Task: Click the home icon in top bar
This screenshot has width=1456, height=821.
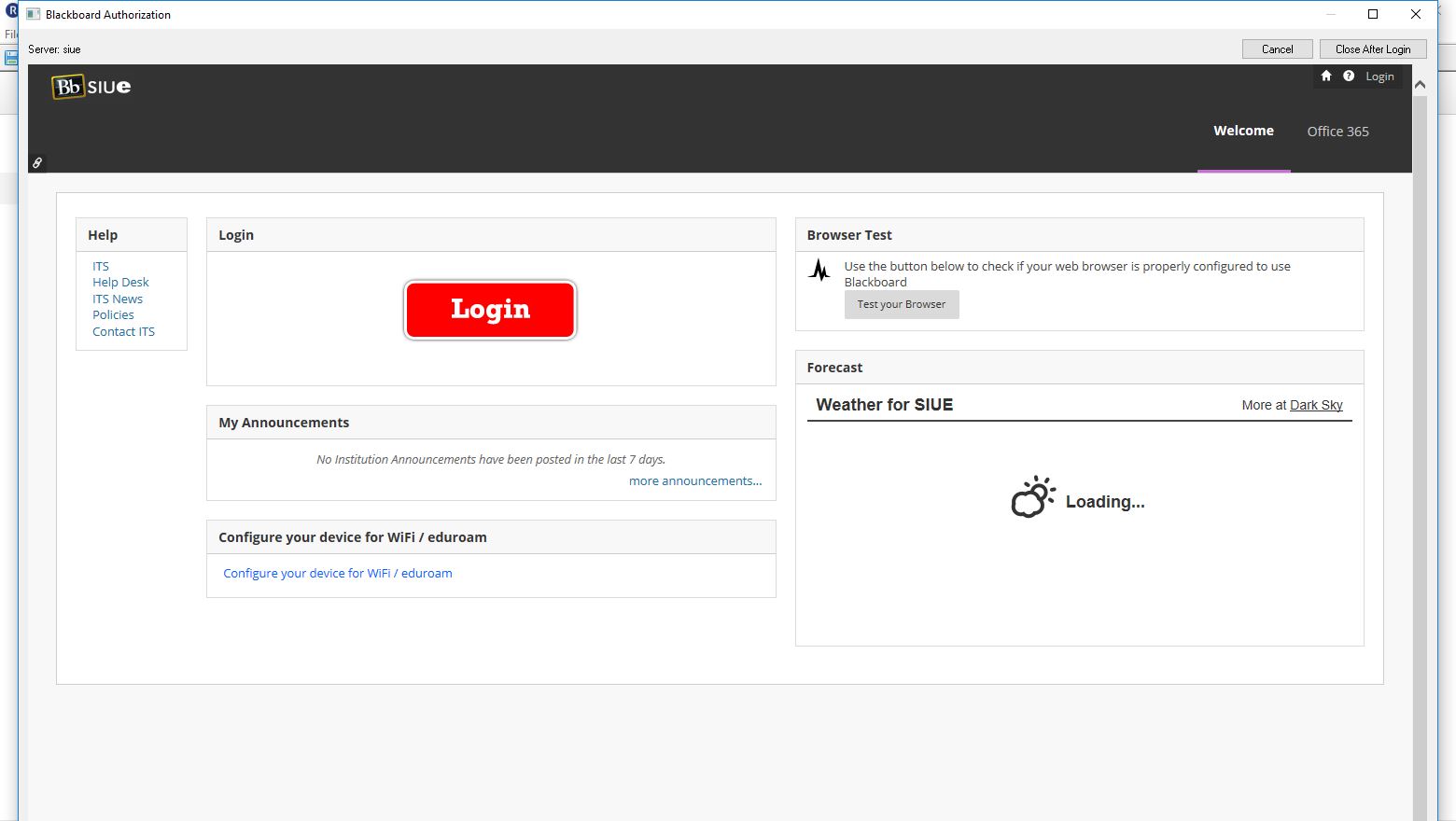Action: [x=1325, y=77]
